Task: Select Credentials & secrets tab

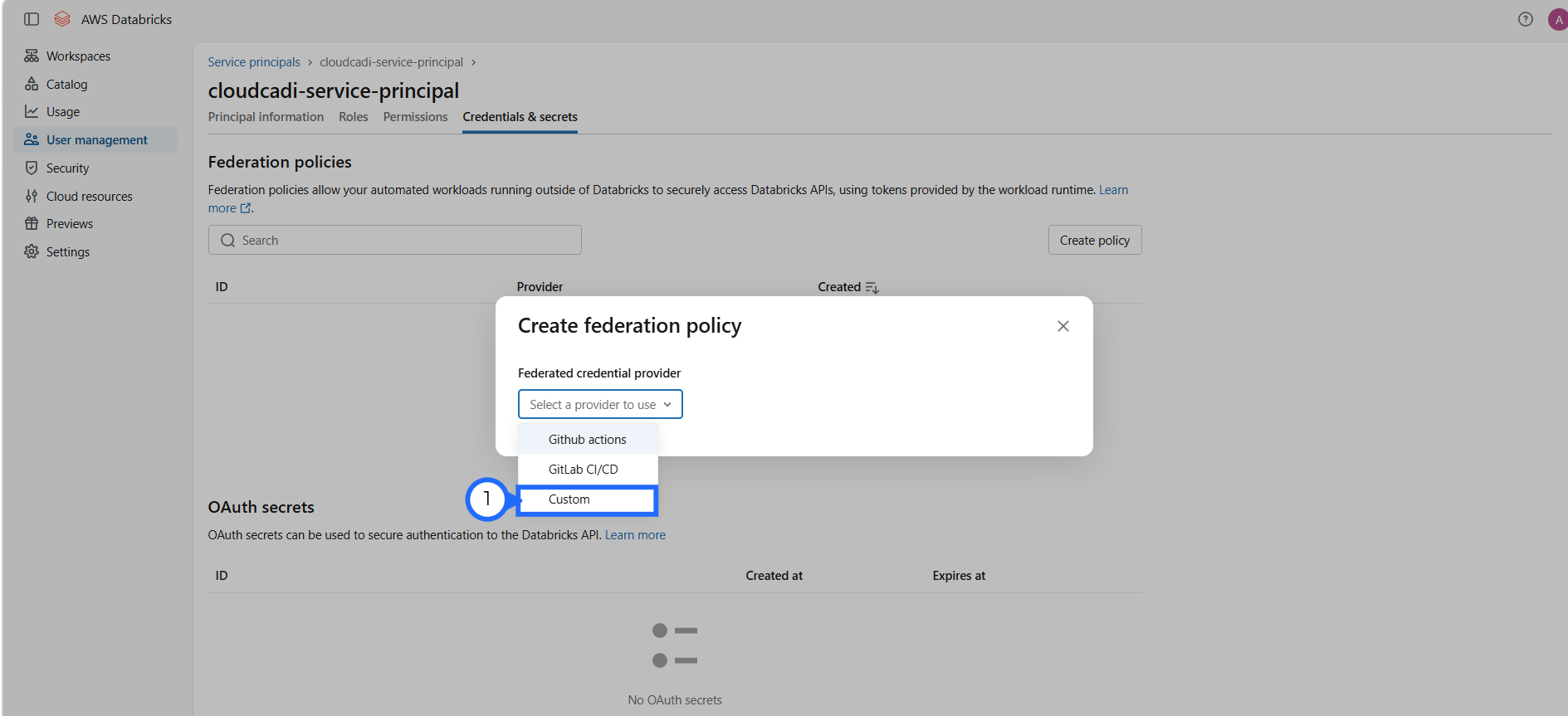Action: coord(520,117)
